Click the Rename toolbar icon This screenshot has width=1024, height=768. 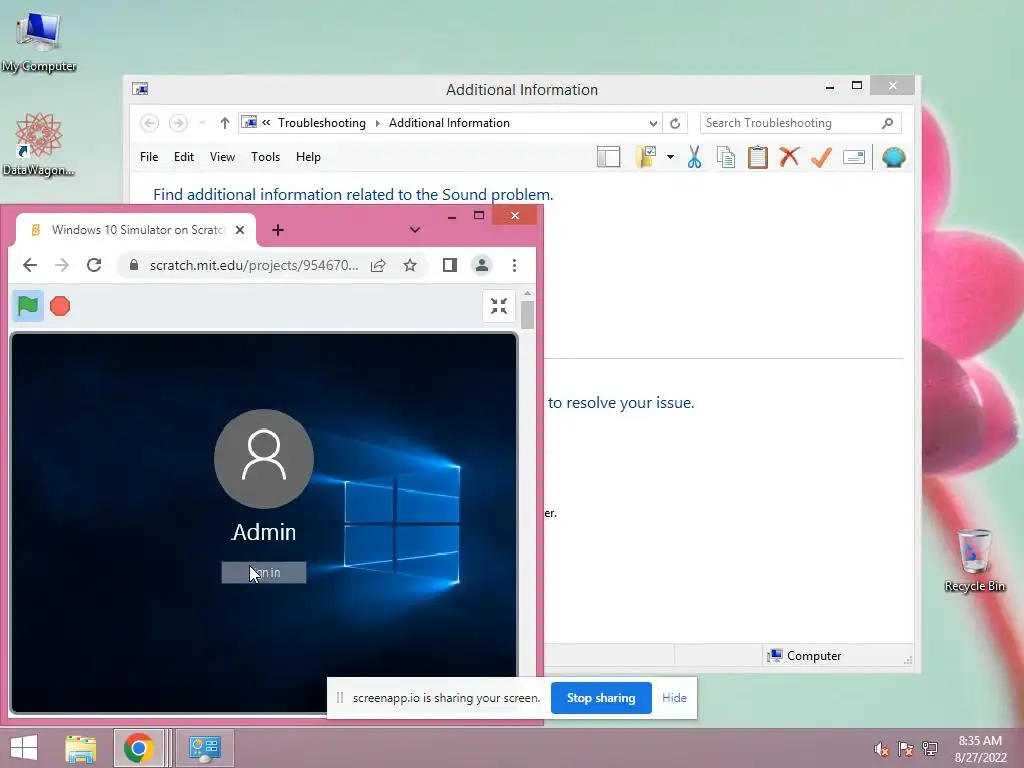pyautogui.click(x=854, y=157)
